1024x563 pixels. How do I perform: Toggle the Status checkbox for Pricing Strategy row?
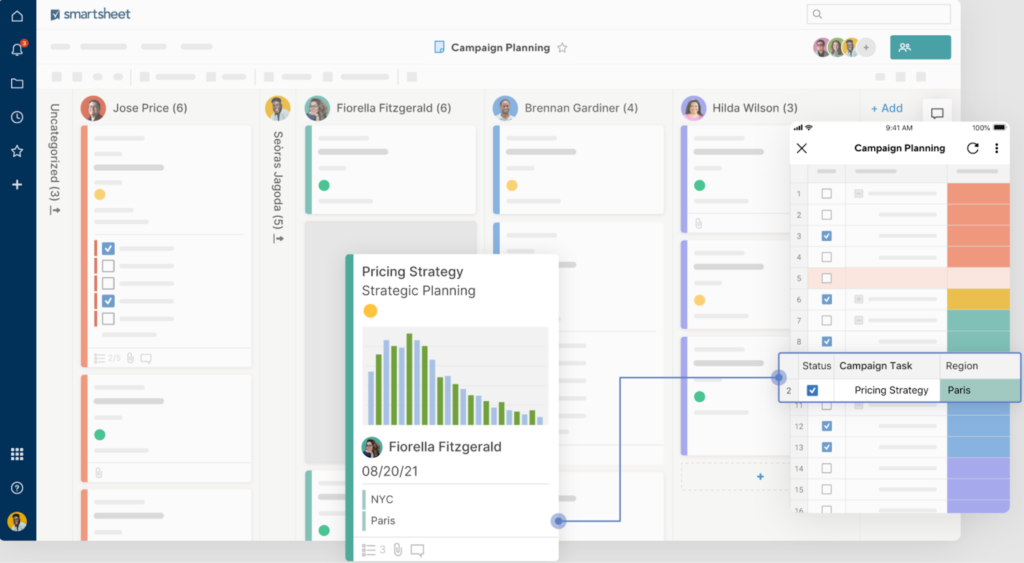click(x=812, y=390)
